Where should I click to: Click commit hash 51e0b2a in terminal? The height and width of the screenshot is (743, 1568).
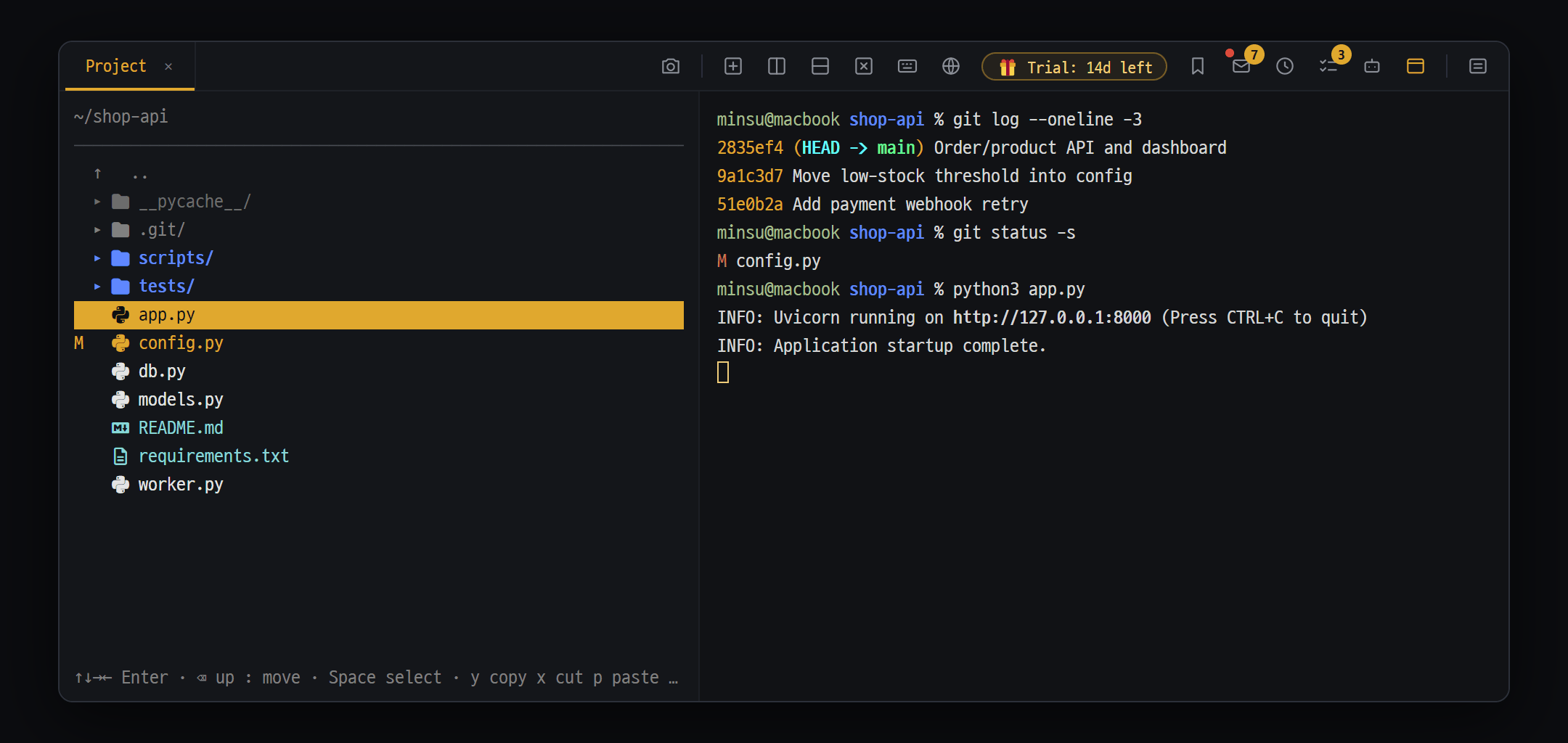point(750,205)
